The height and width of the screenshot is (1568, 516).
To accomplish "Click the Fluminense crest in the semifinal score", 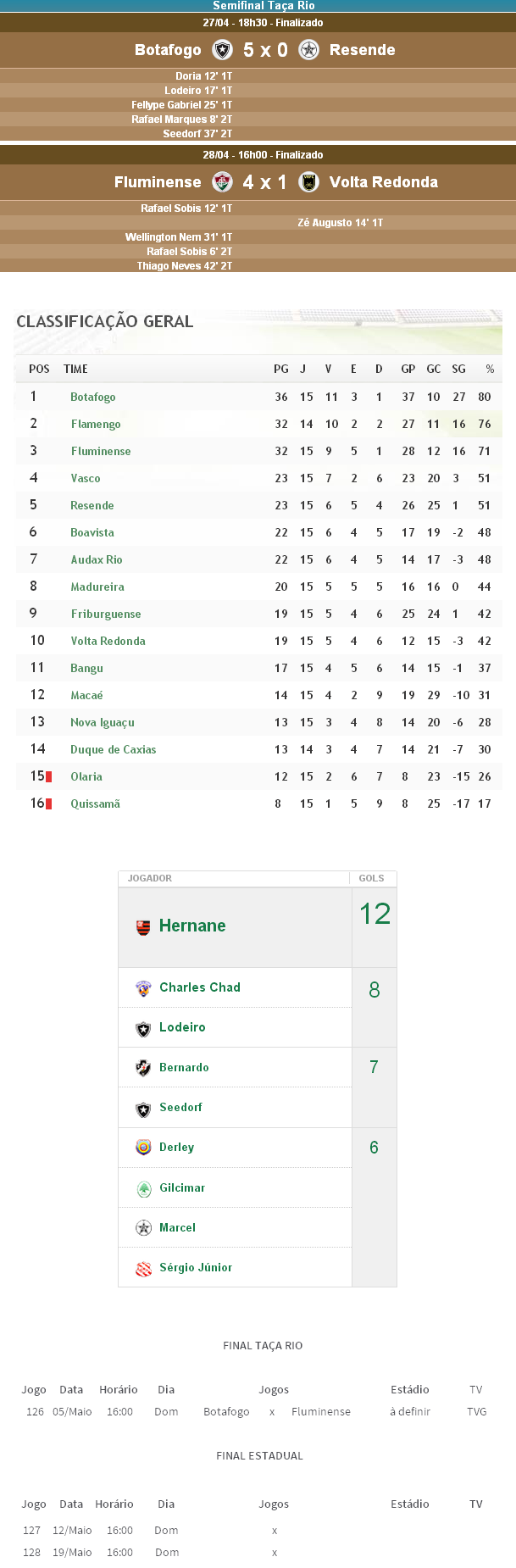I will [222, 182].
